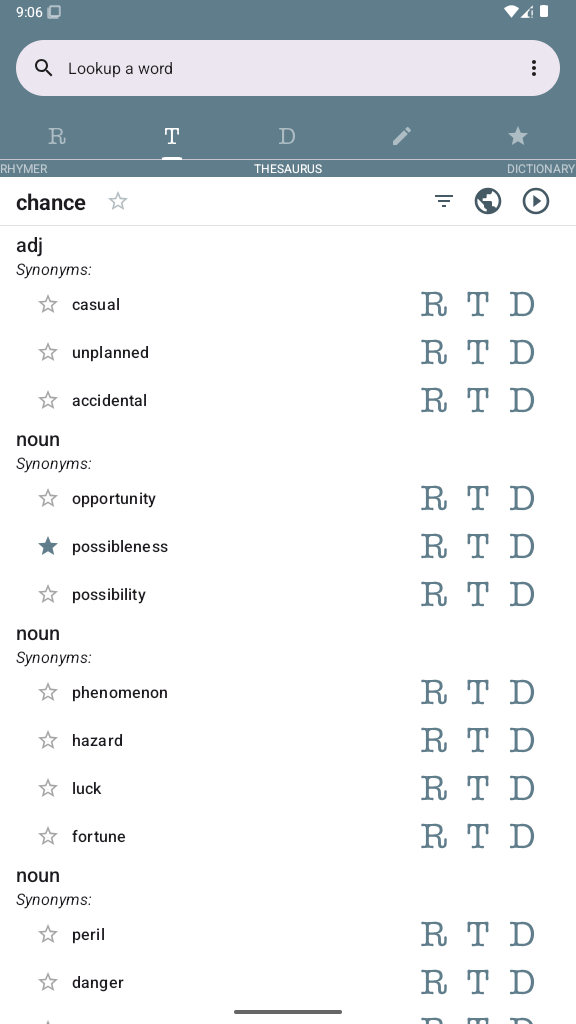
Task: Open the thesaurus filter options
Action: (x=443, y=201)
